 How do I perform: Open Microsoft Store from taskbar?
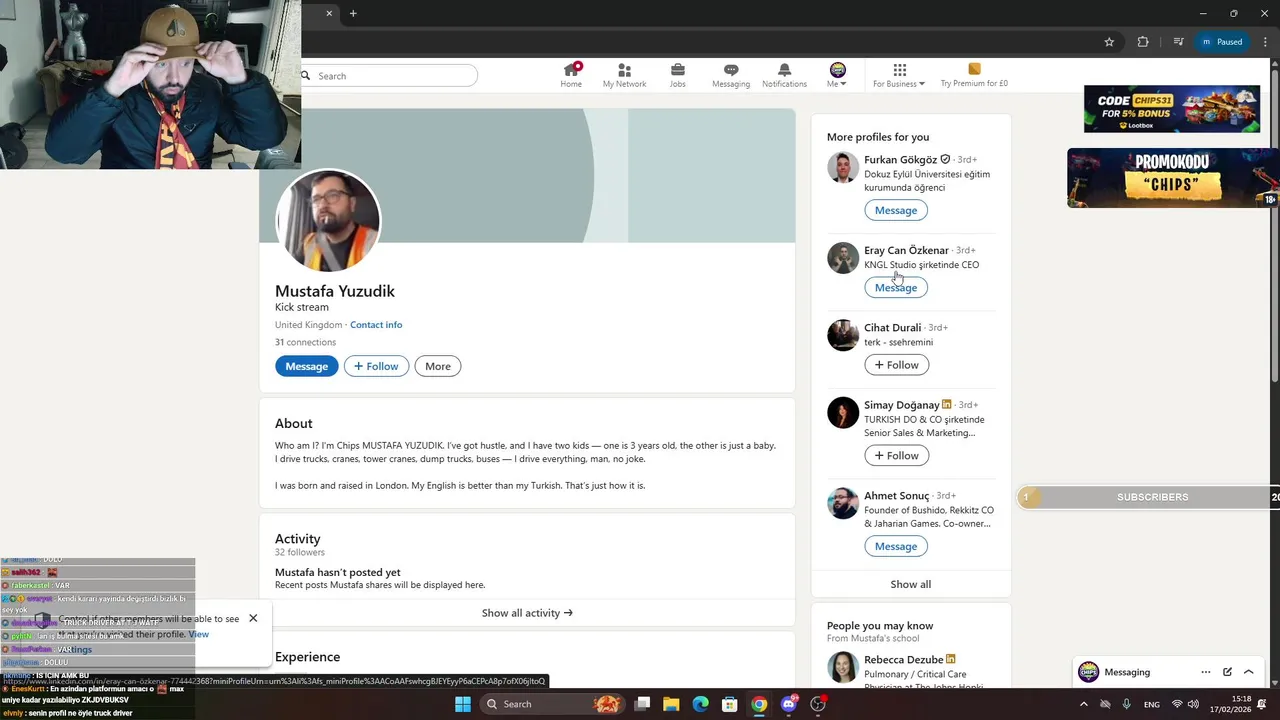(x=730, y=704)
